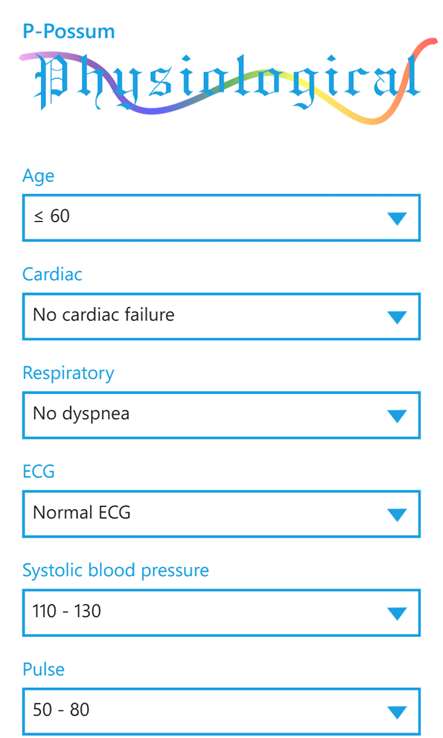Click the Age dropdown arrow icon
The image size is (443, 738).
tap(397, 218)
